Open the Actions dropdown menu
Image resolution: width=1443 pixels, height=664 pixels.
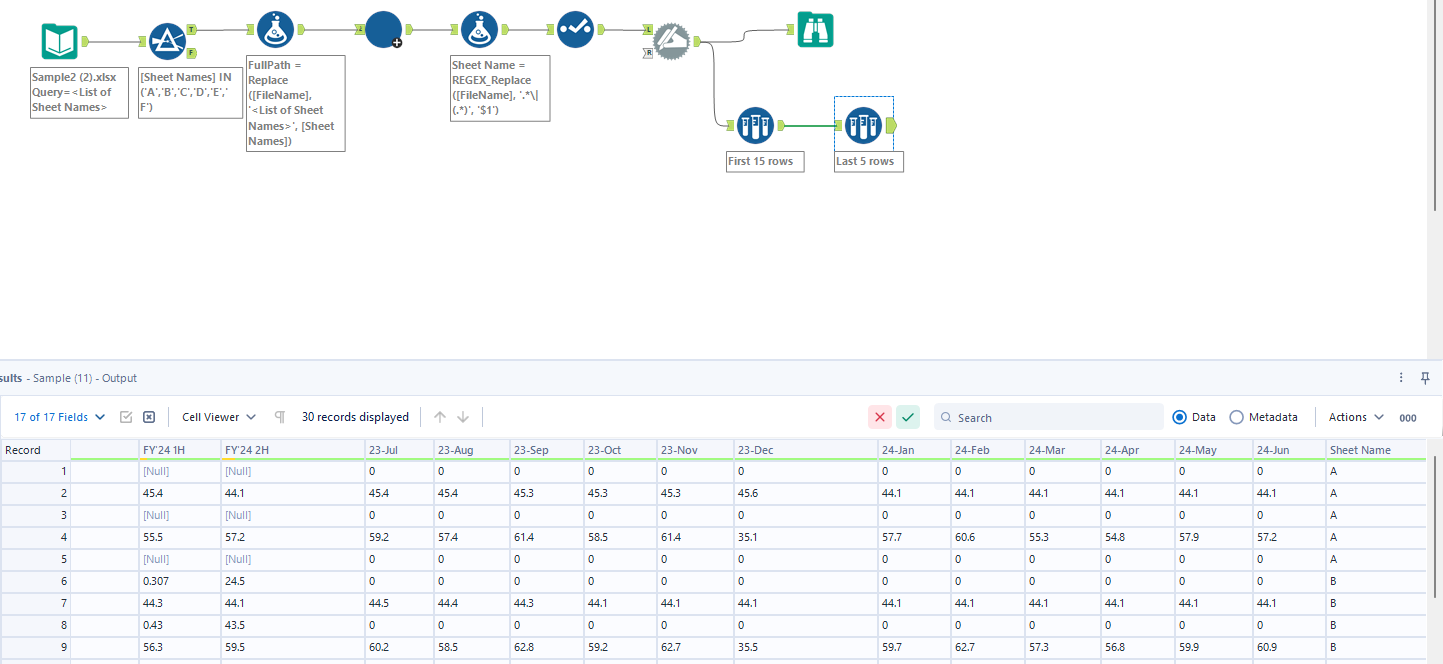(1356, 417)
